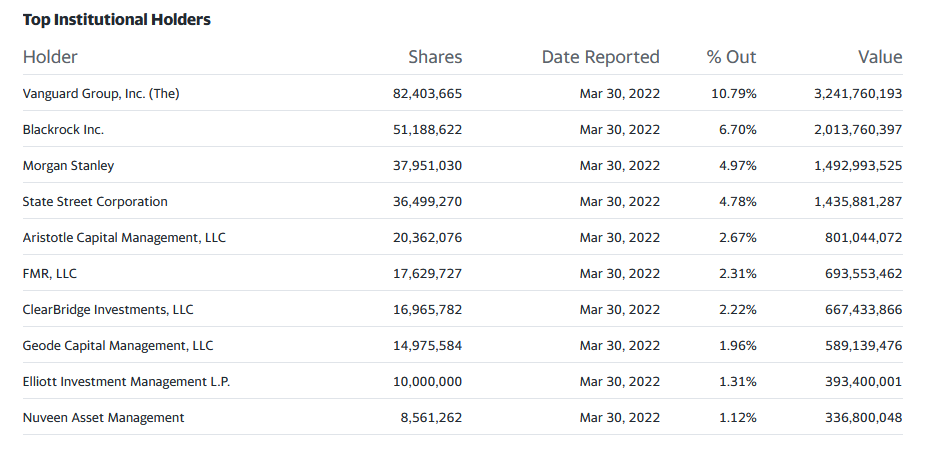
Task: Click the Value column header
Action: click(x=880, y=57)
